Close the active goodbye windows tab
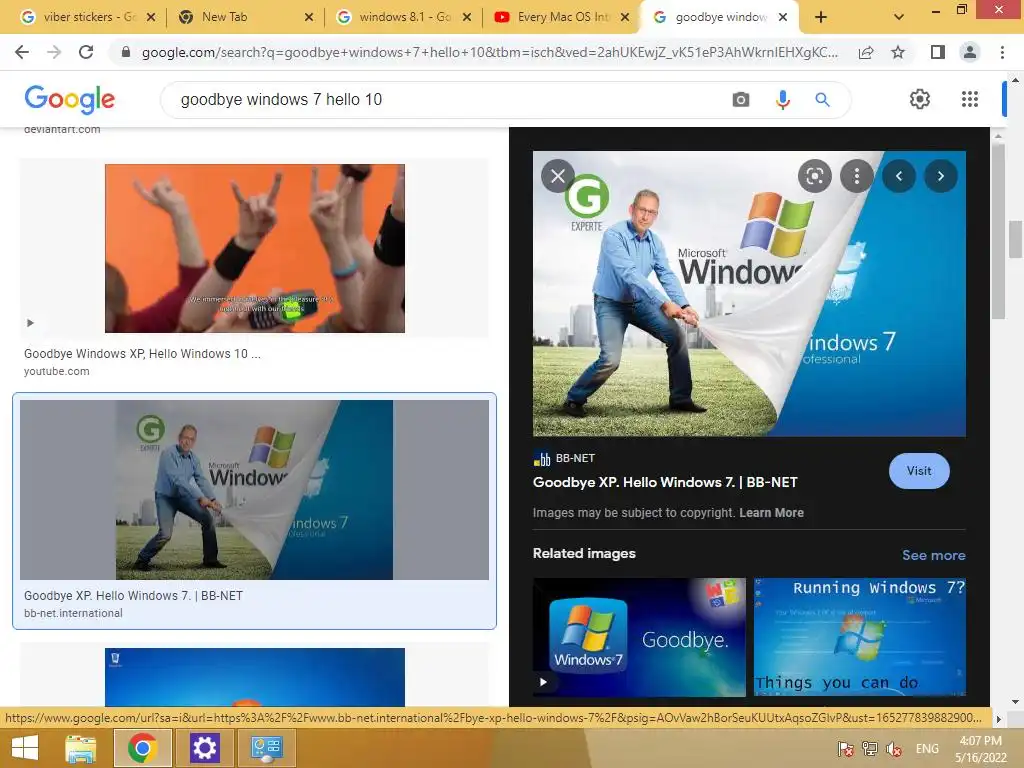Image resolution: width=1024 pixels, height=768 pixels. coord(783,17)
